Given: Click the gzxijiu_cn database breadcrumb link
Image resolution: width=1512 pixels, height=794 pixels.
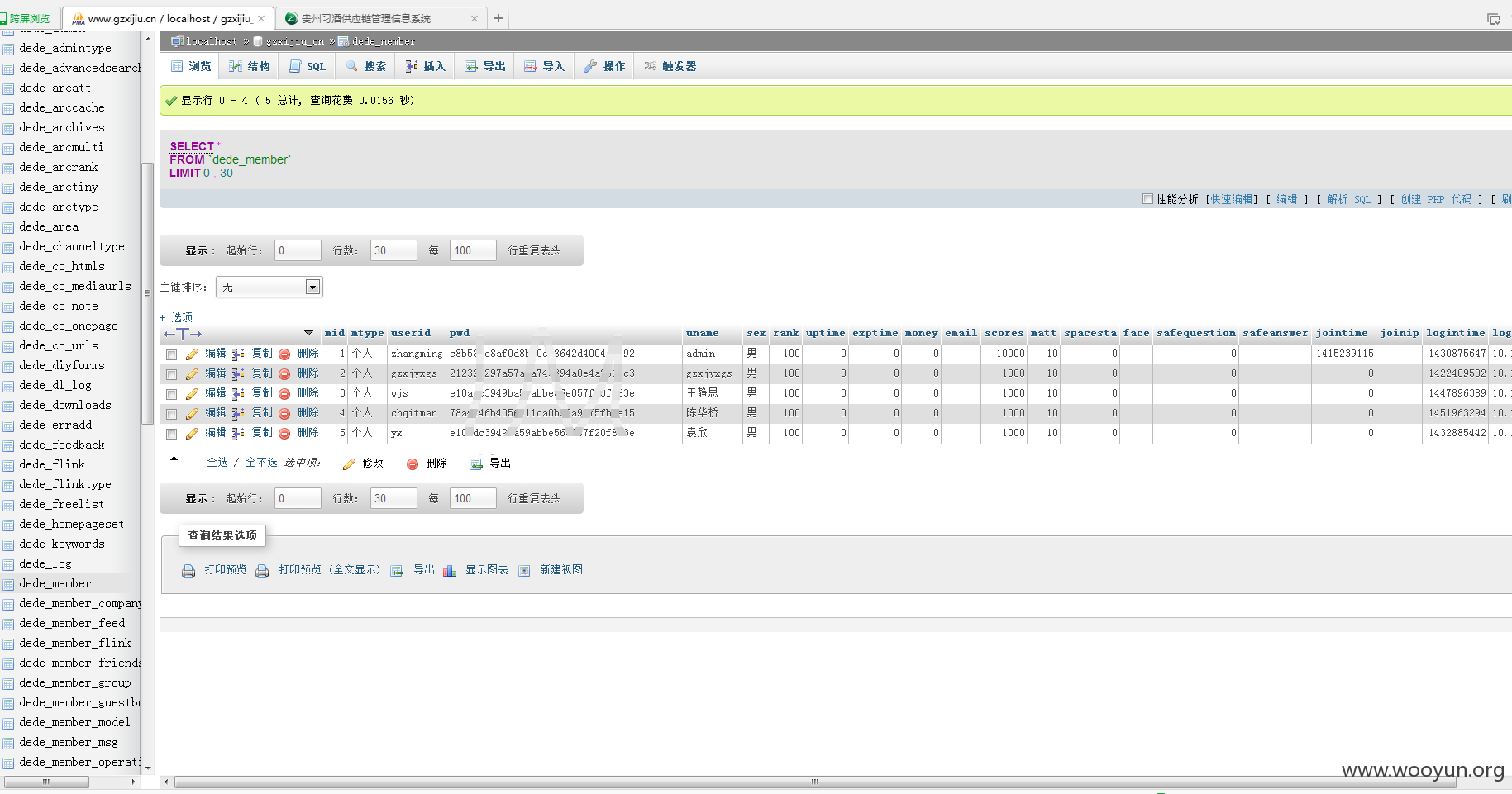Looking at the screenshot, I should [295, 41].
